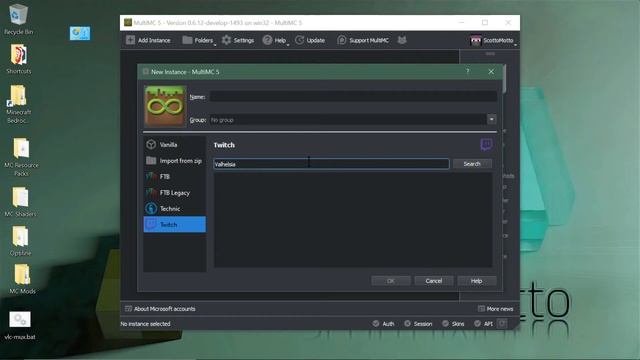Expand the Group combo box arrow
Screen dimensions: 640x360
coord(491,119)
